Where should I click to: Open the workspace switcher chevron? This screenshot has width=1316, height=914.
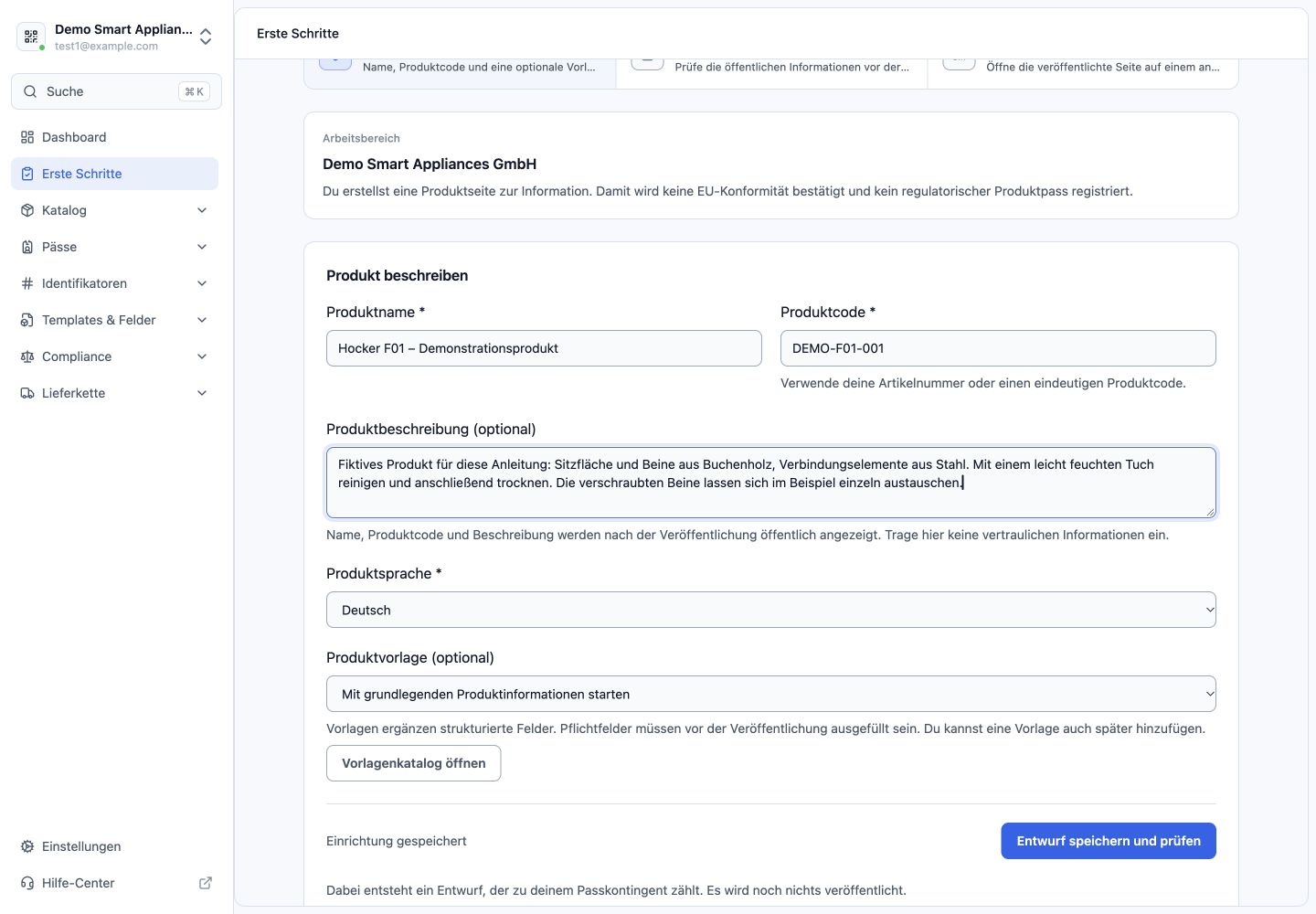click(x=206, y=37)
